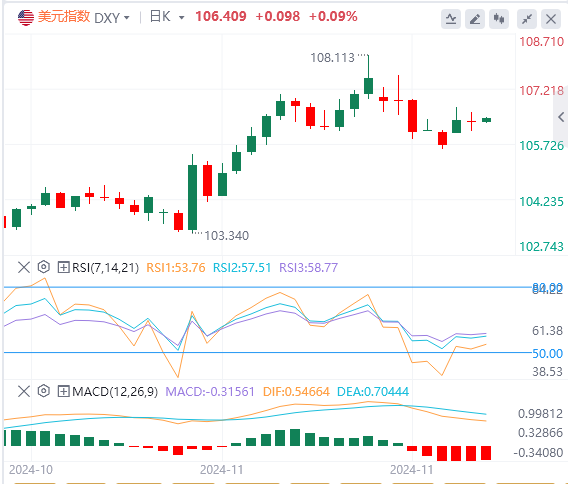Close the chart with the X icon
Image resolution: width=568 pixels, height=484 pixels.
coord(551,19)
